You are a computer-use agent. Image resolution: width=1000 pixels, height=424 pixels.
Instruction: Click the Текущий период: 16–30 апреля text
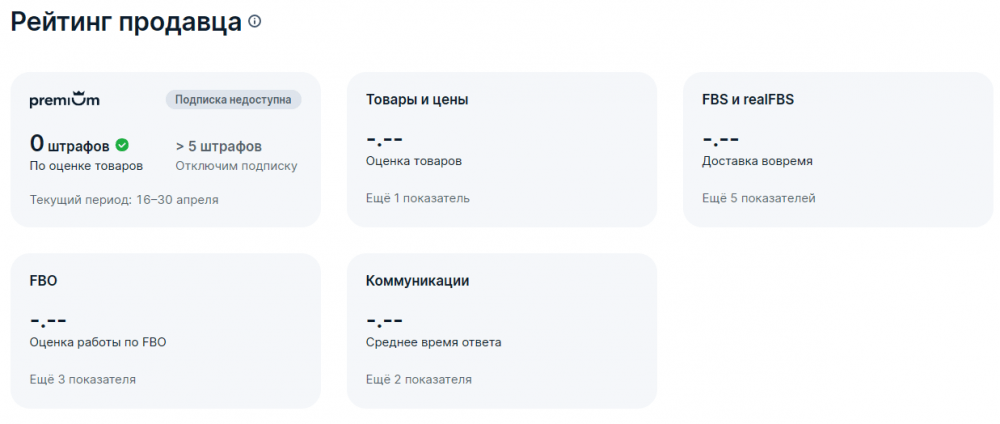tap(124, 199)
